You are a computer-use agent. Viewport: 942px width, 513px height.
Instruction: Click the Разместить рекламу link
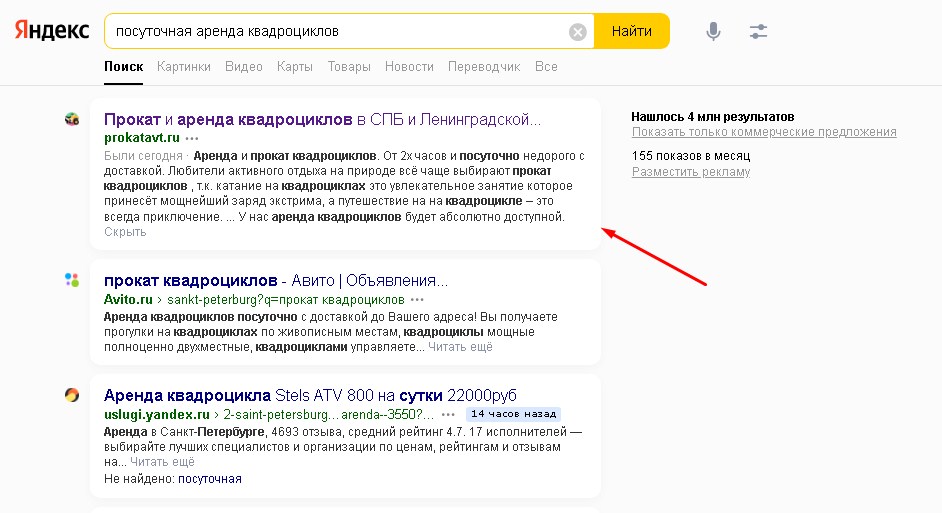pyautogui.click(x=691, y=172)
